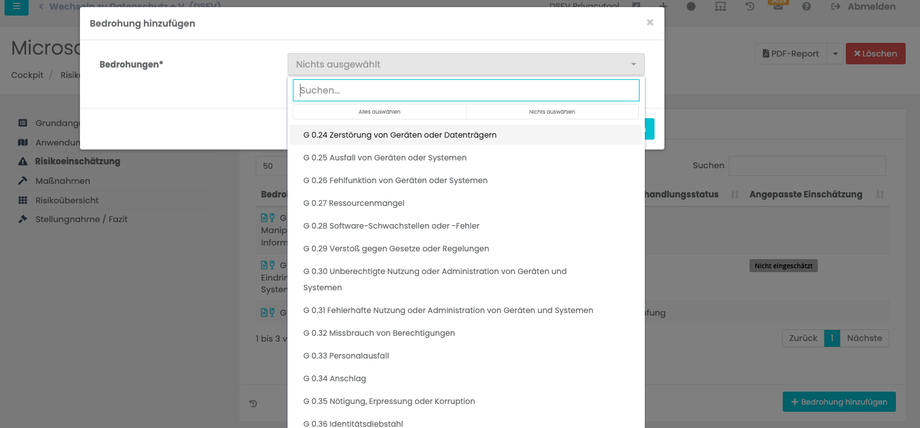Select G 0.30 Unberechtigte Nutzung oder Administration
Image resolution: width=920 pixels, height=428 pixels.
[x=466, y=279]
